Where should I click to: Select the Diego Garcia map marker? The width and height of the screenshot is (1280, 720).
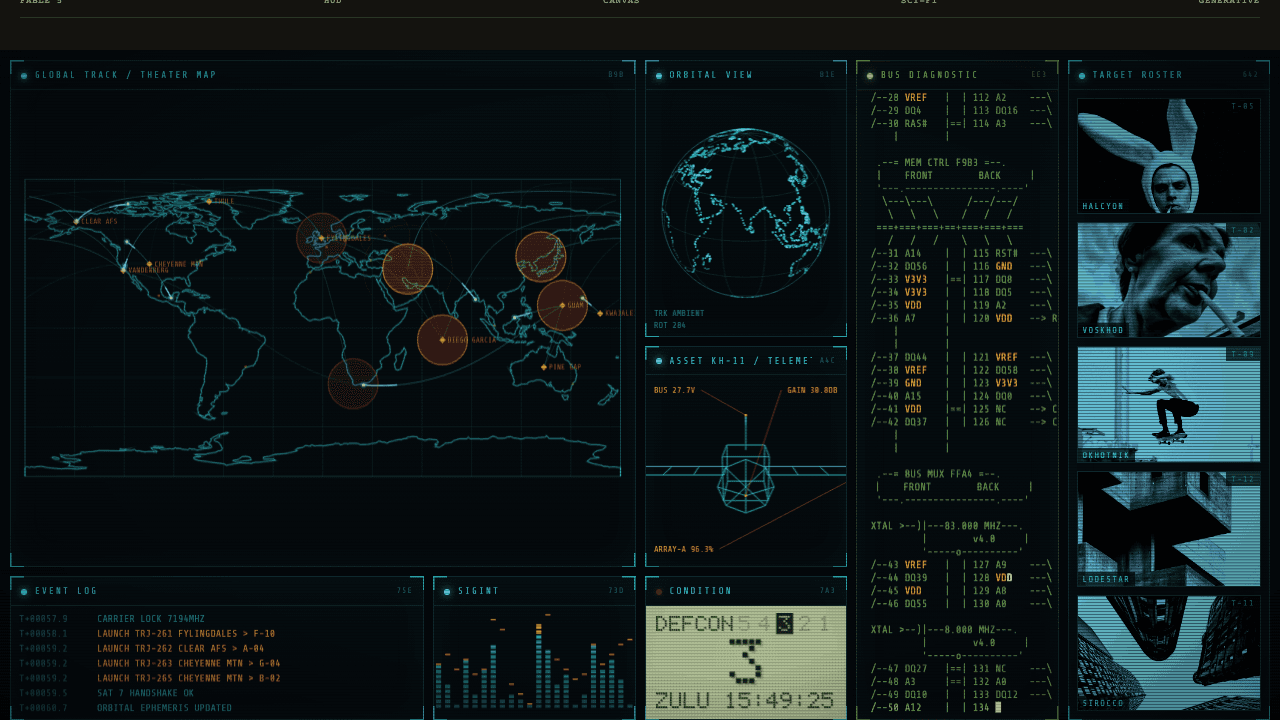pyautogui.click(x=442, y=340)
